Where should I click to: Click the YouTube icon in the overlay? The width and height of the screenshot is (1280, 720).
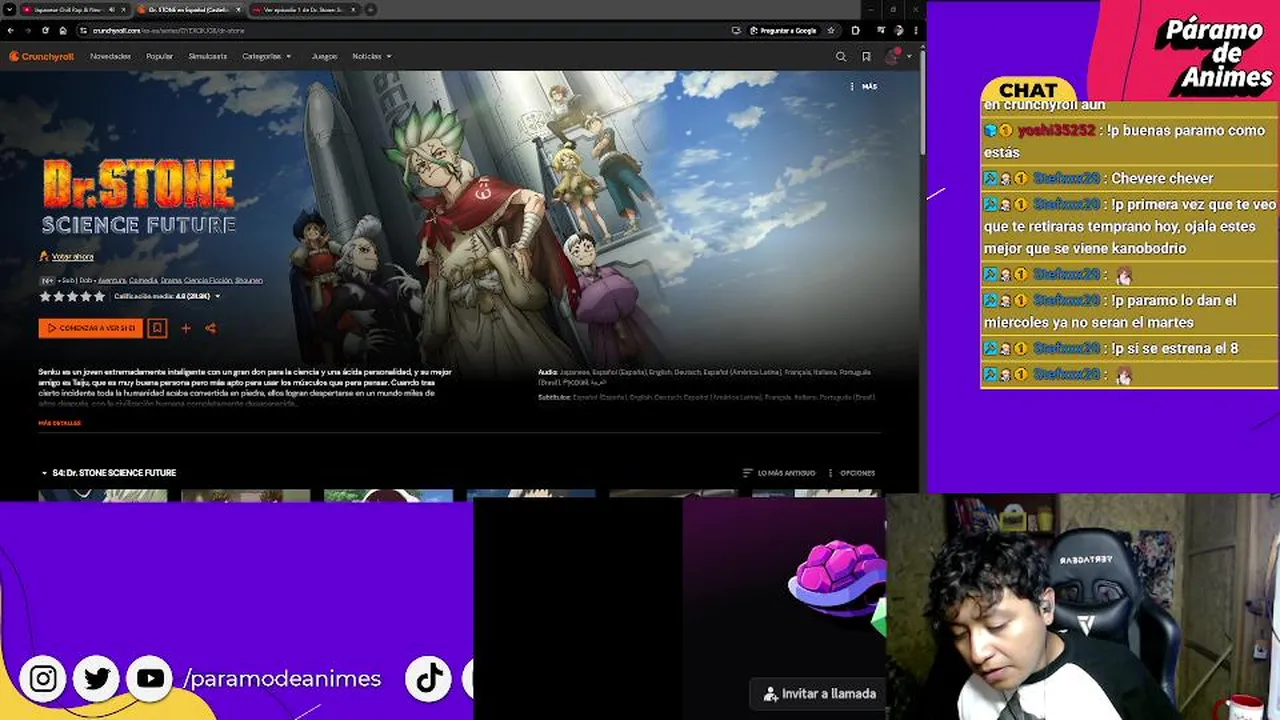tap(151, 679)
